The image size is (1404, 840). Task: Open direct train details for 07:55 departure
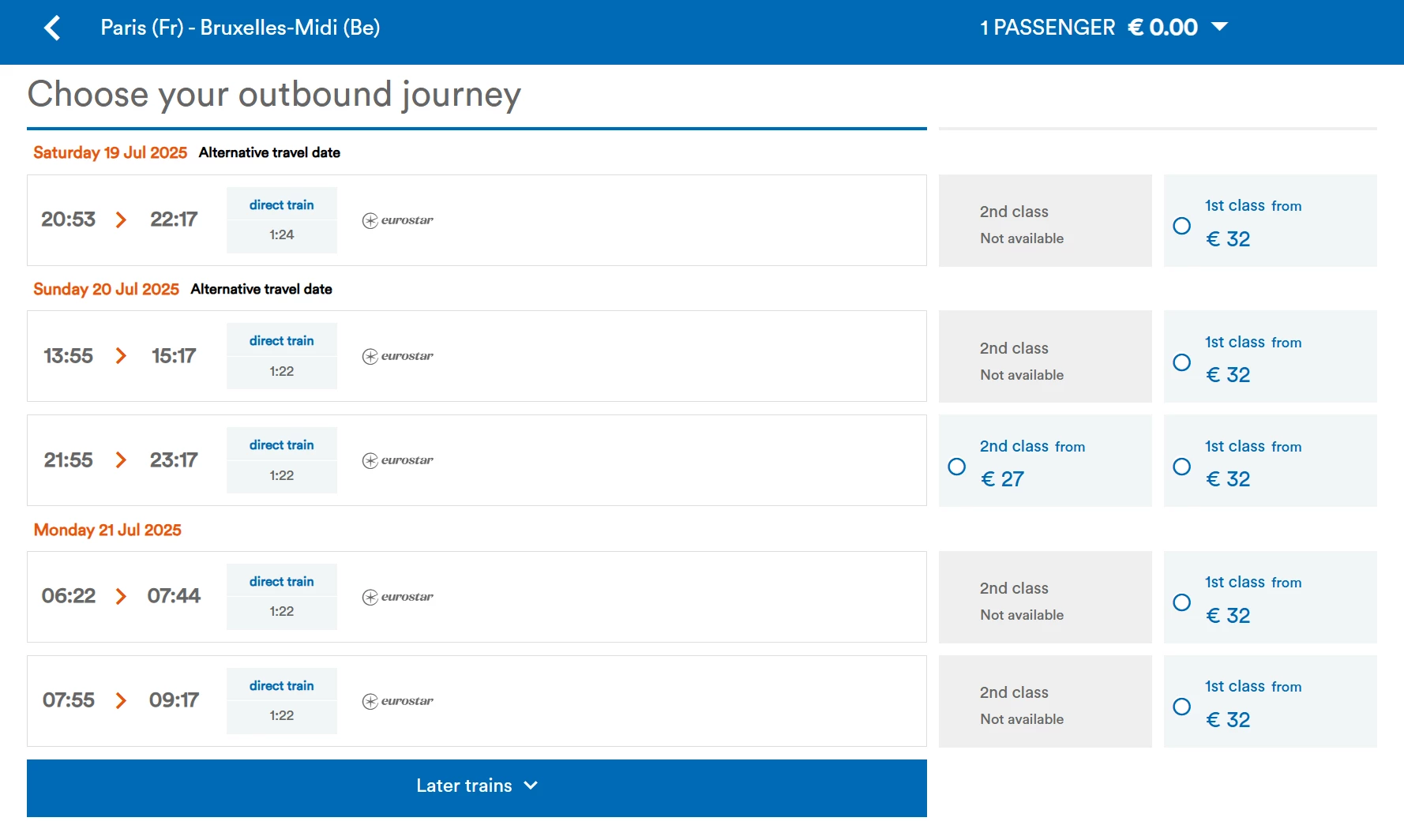282,685
